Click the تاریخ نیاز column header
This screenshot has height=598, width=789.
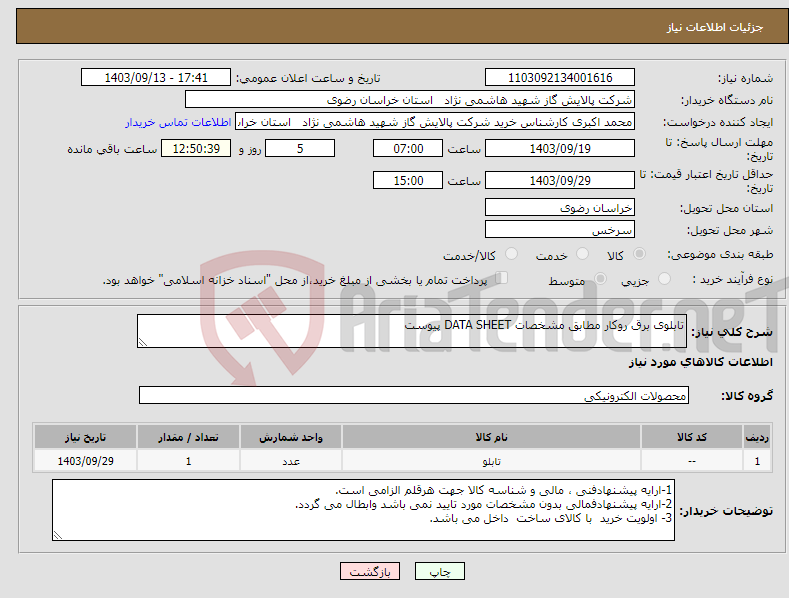coord(85,437)
